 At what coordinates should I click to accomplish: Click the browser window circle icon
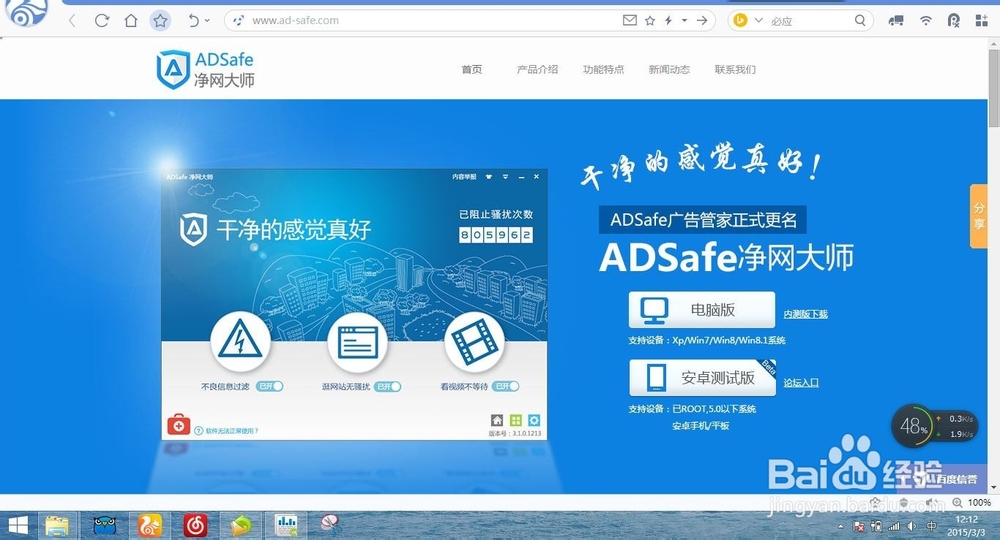click(x=357, y=342)
